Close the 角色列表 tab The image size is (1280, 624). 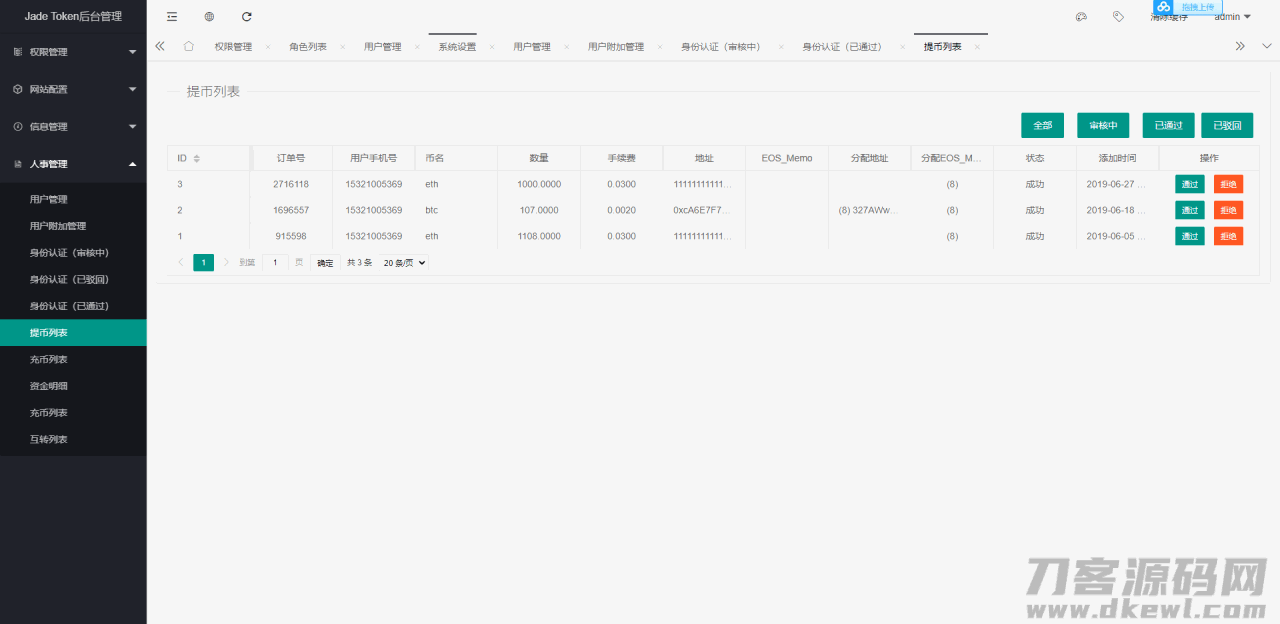[342, 47]
